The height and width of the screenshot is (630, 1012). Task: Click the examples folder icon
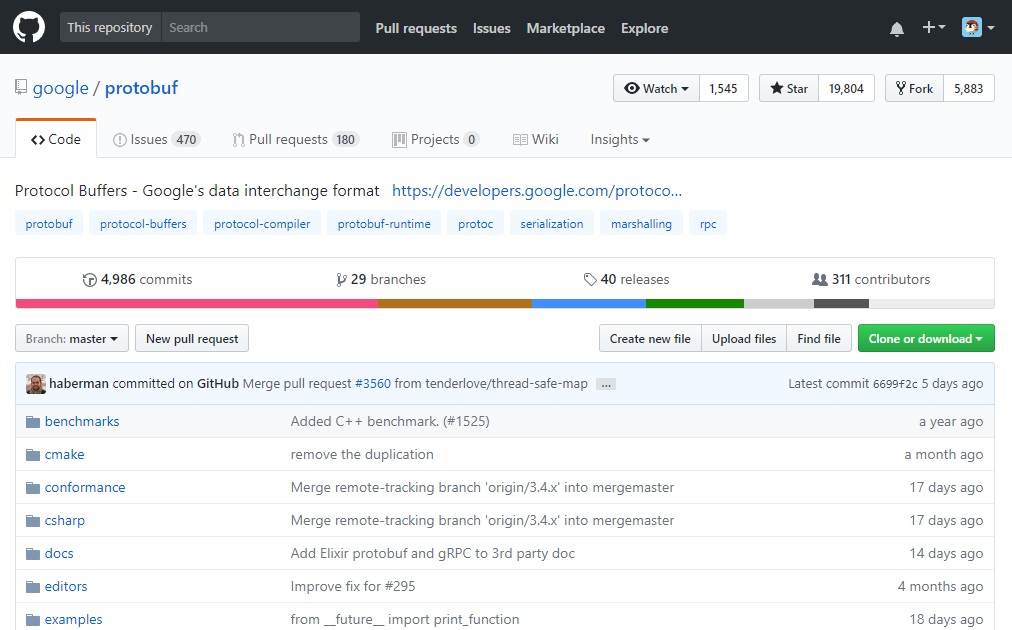[33, 620]
